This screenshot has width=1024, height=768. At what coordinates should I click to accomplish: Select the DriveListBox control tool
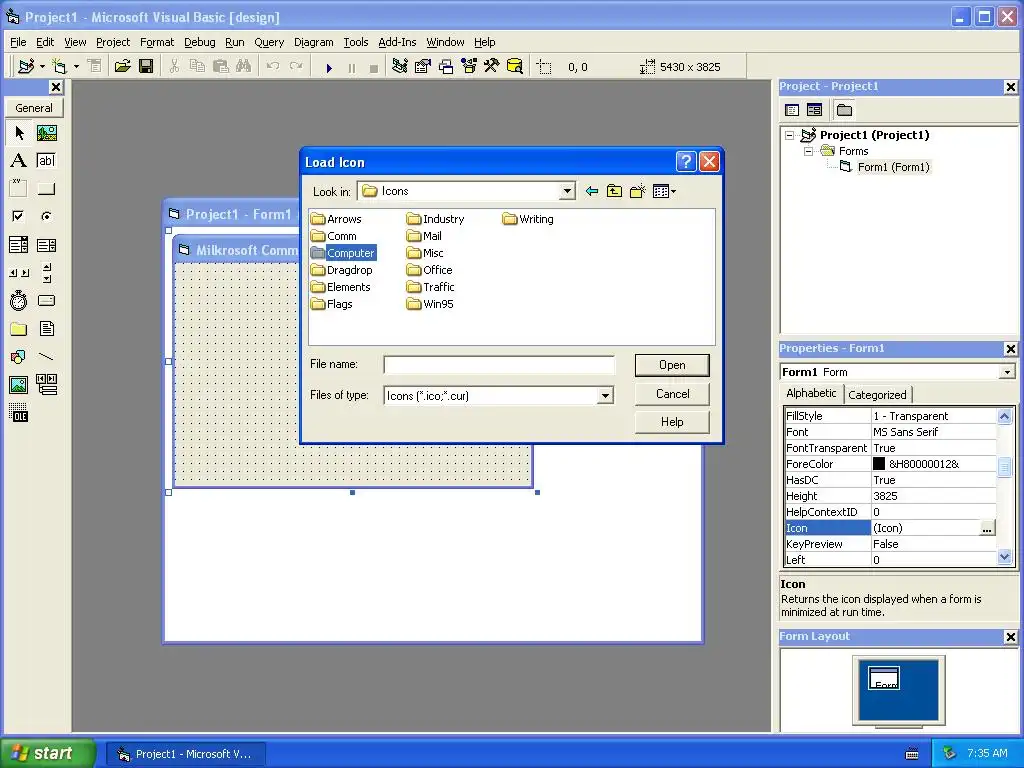pyautogui.click(x=46, y=300)
